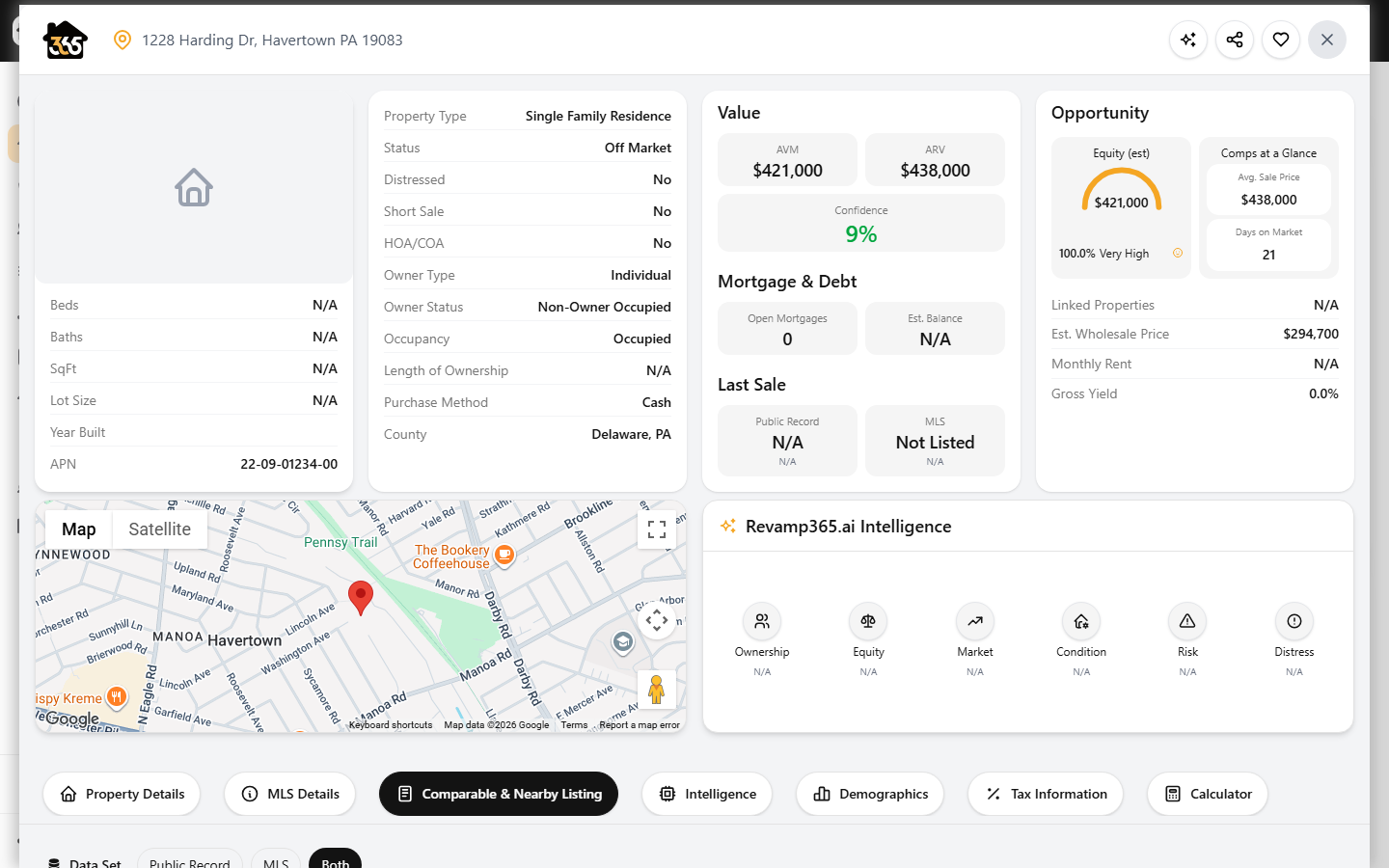Click Gross Yield 0.0% value
1389x868 pixels.
tap(1323, 393)
